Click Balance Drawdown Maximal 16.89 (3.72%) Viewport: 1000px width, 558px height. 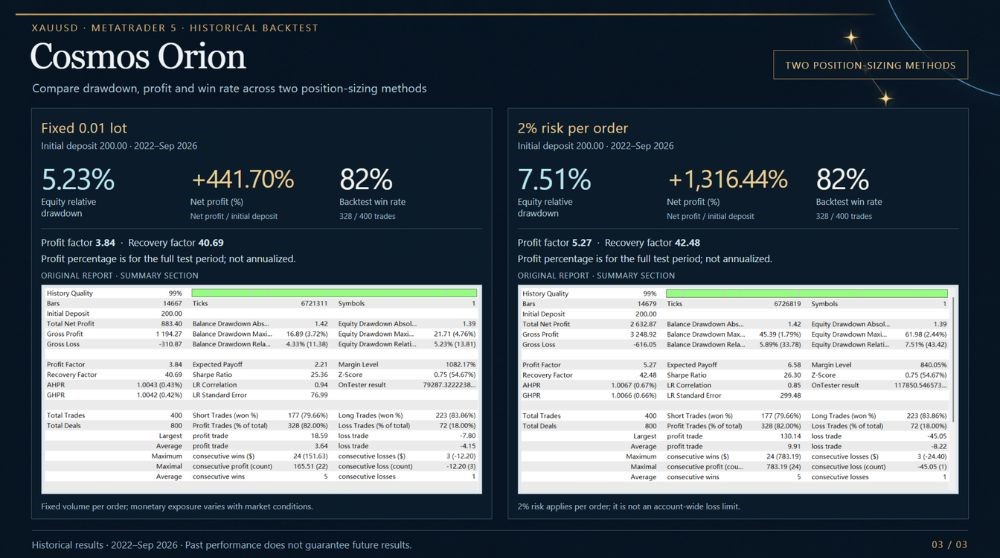(x=307, y=334)
